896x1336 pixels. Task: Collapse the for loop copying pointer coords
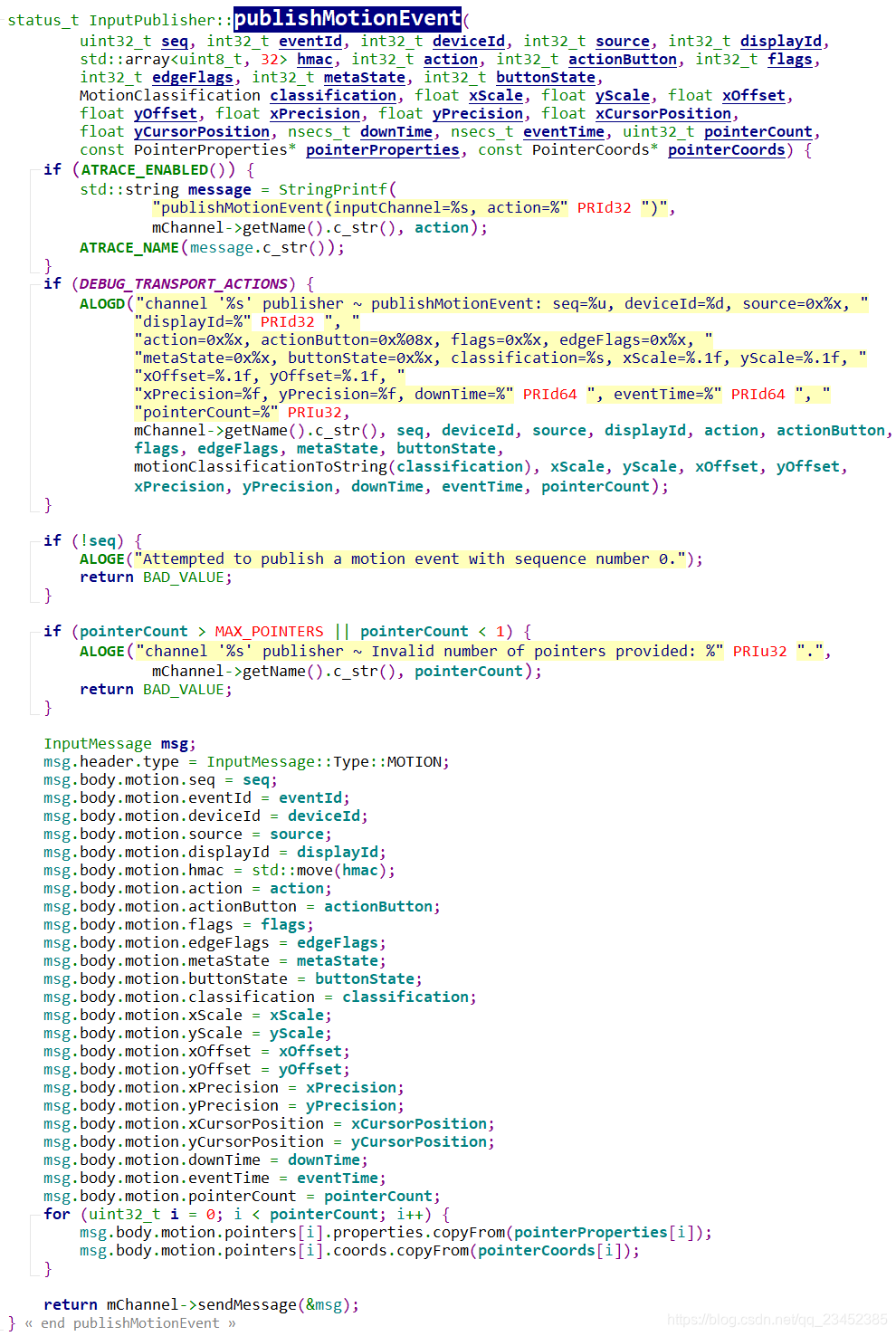point(34,1214)
